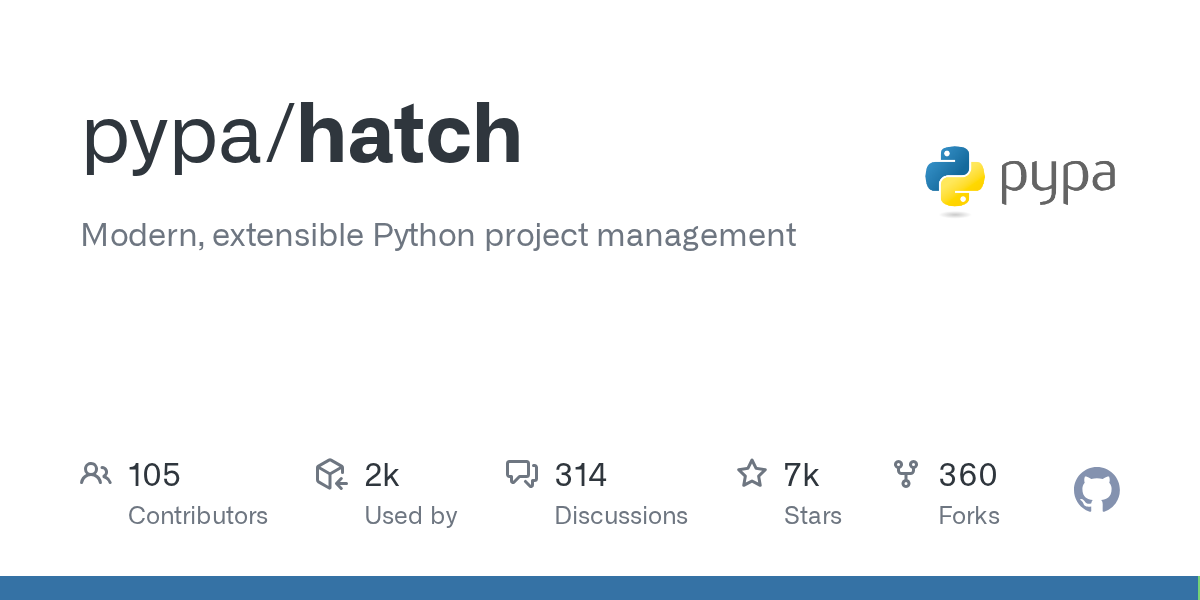Click the Python snake logo

tap(955, 180)
